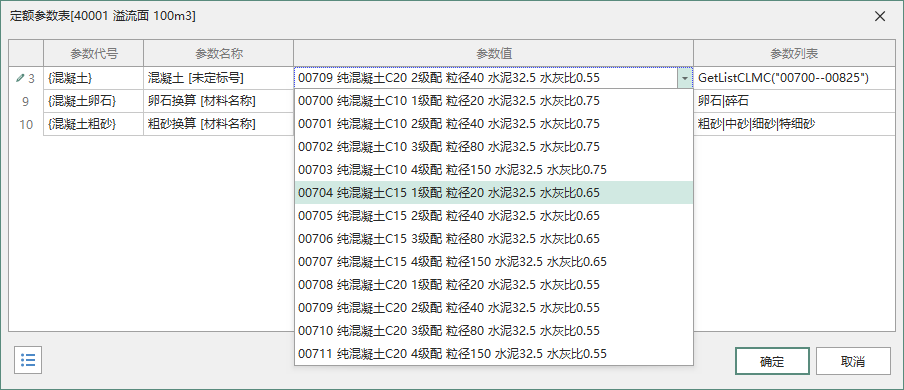Click the 参数代号 column header
Viewport: 904px width, 390px height.
(93, 54)
